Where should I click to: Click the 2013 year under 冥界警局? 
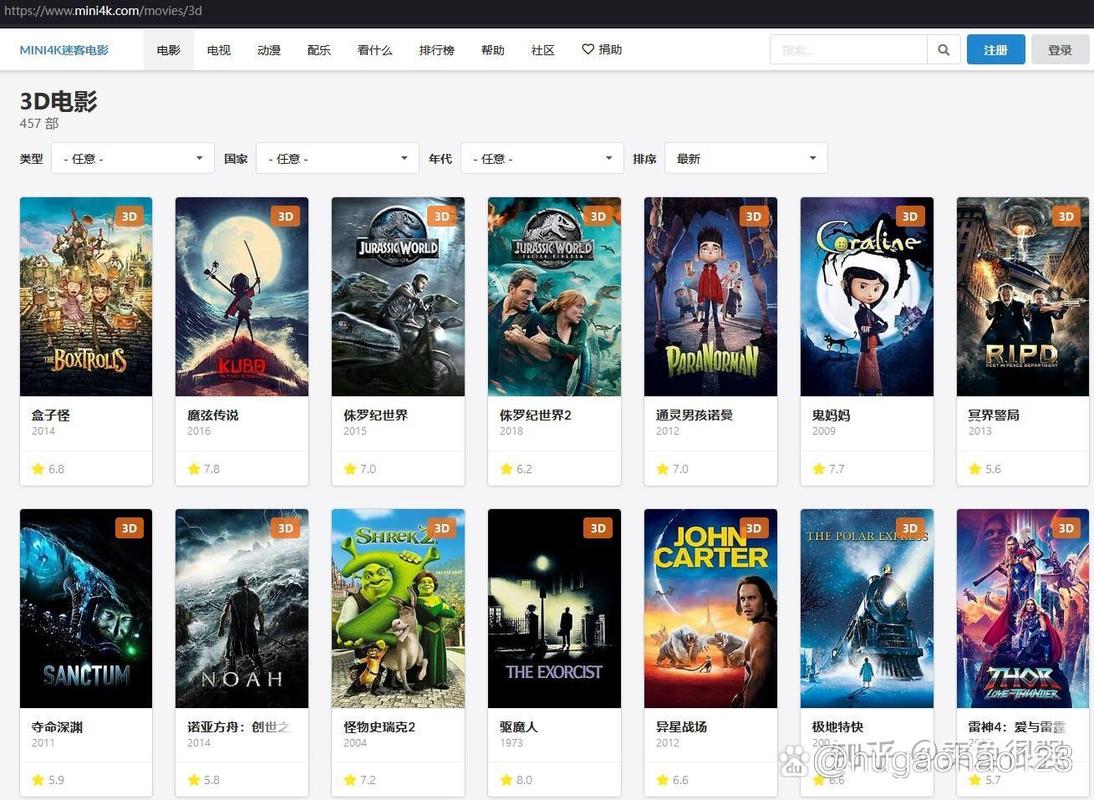pyautogui.click(x=980, y=431)
